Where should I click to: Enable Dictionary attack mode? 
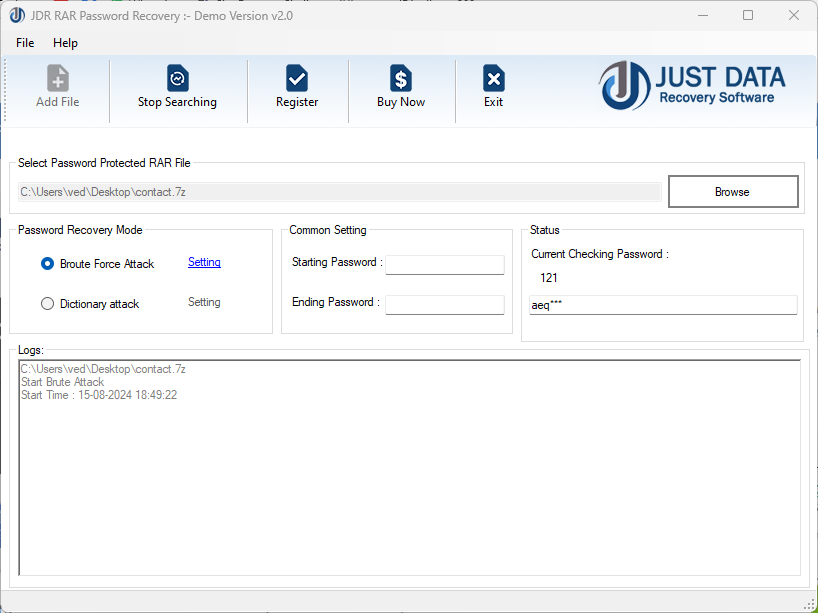pos(47,303)
